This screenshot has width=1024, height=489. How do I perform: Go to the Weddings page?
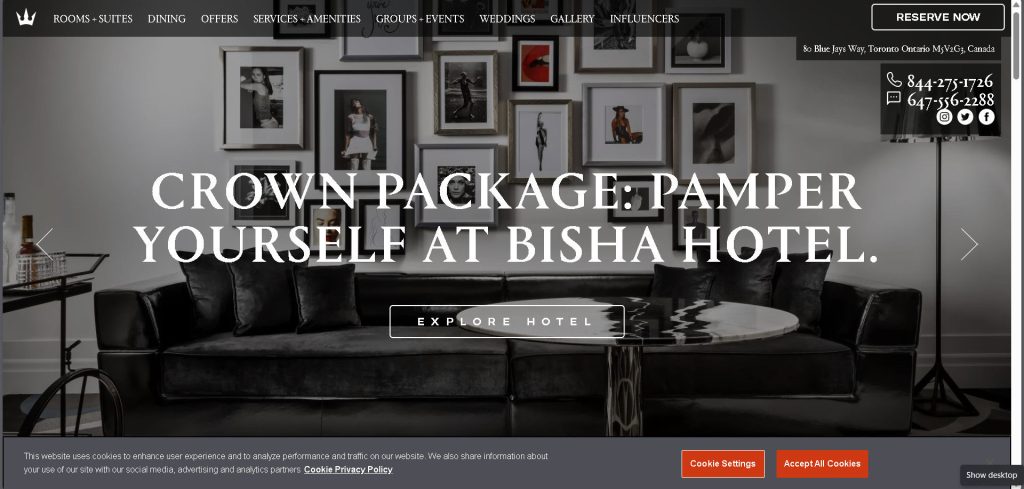[507, 19]
